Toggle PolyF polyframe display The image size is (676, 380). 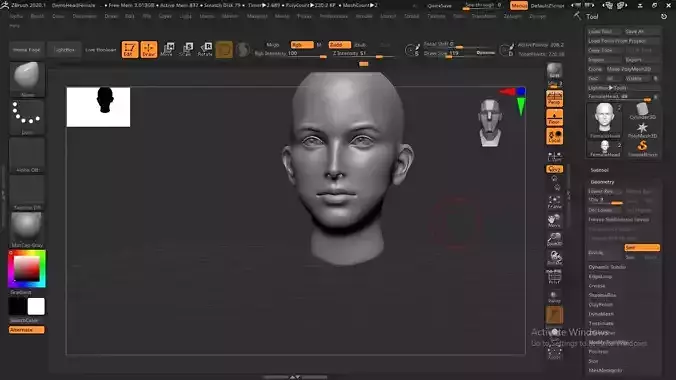coord(554,277)
